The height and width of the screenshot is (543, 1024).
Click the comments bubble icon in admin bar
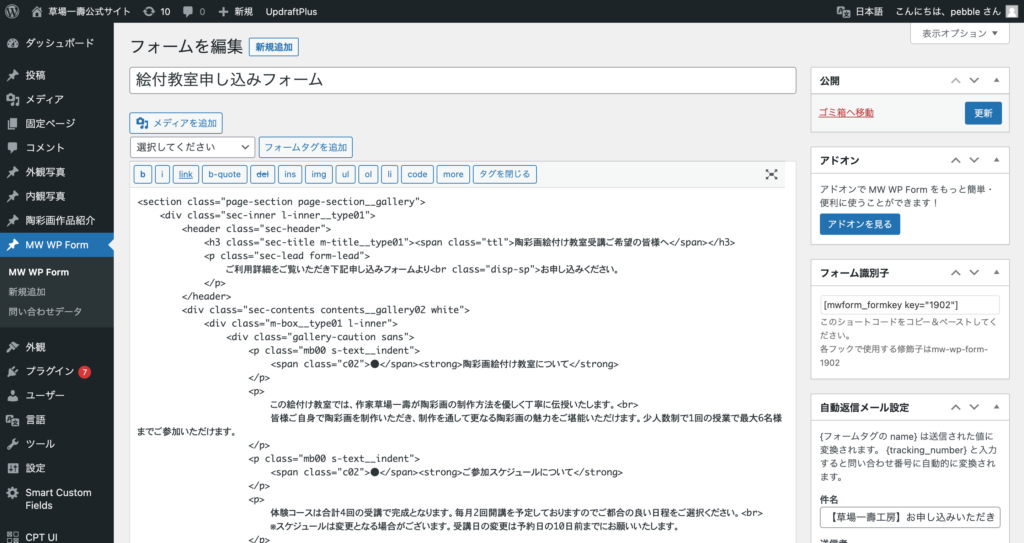[189, 11]
